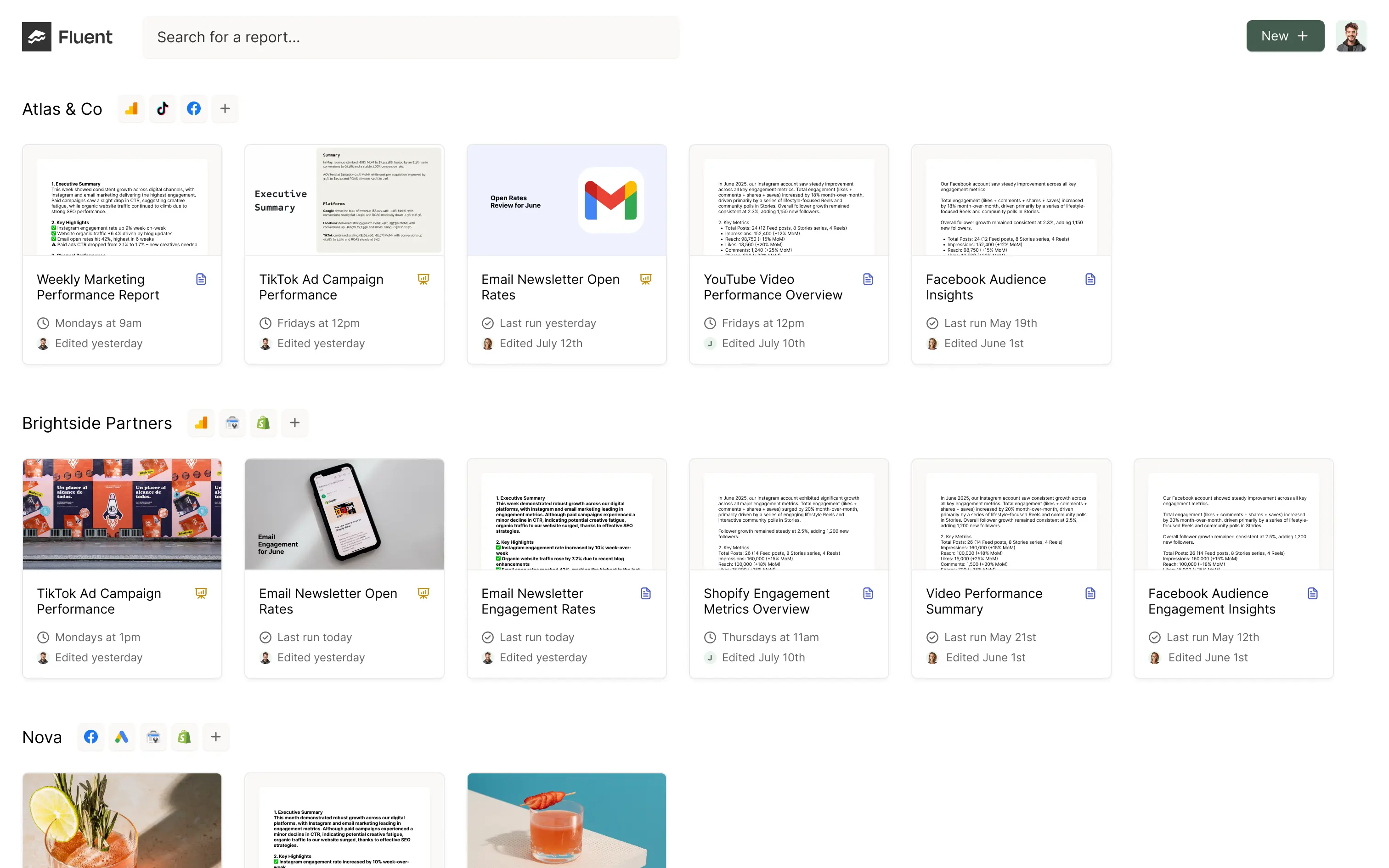Click document icon on Weekly Marketing Performance Report
This screenshot has width=1389, height=868.
201,280
